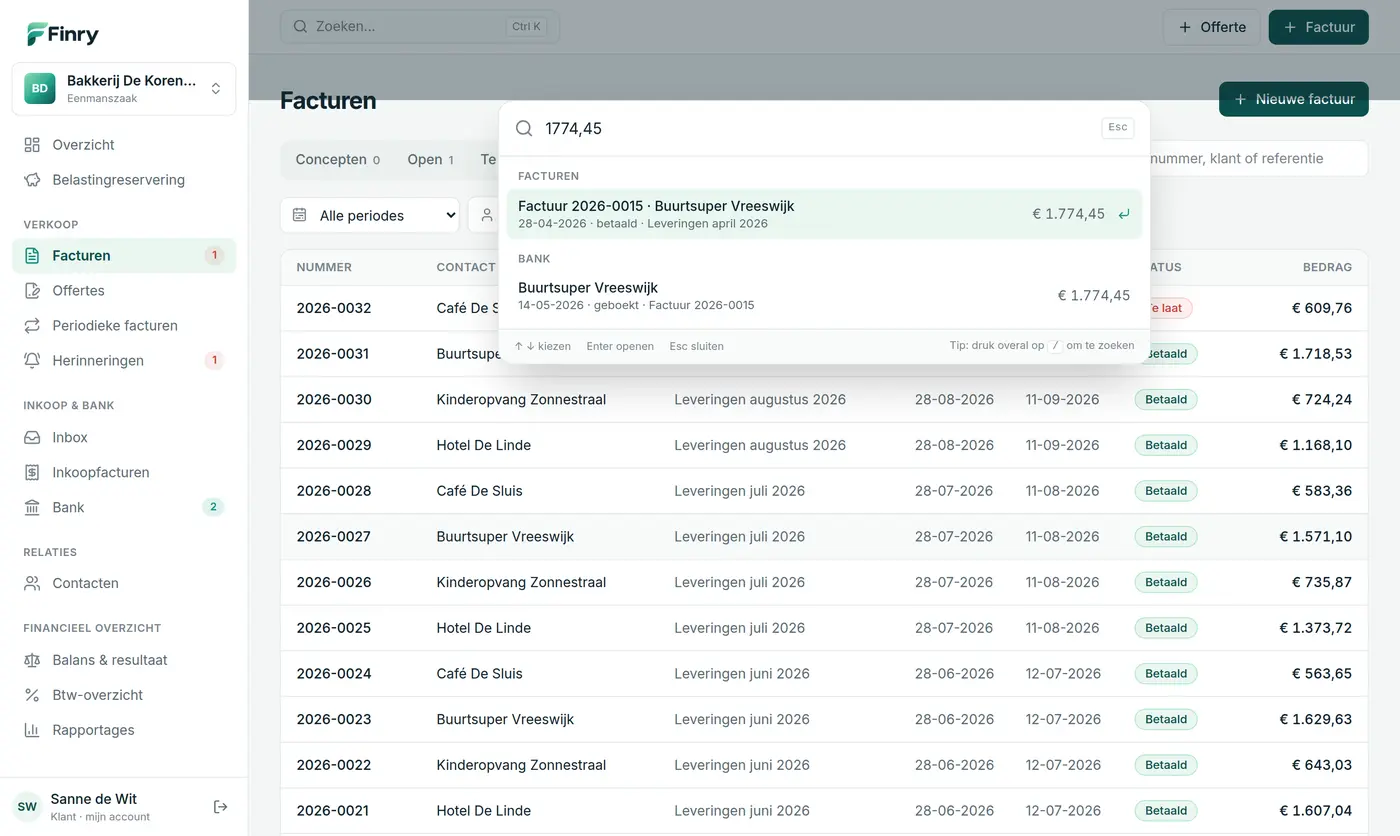Open Offertes in the sidebar menu
Viewport: 1400px width, 836px height.
tap(124, 291)
